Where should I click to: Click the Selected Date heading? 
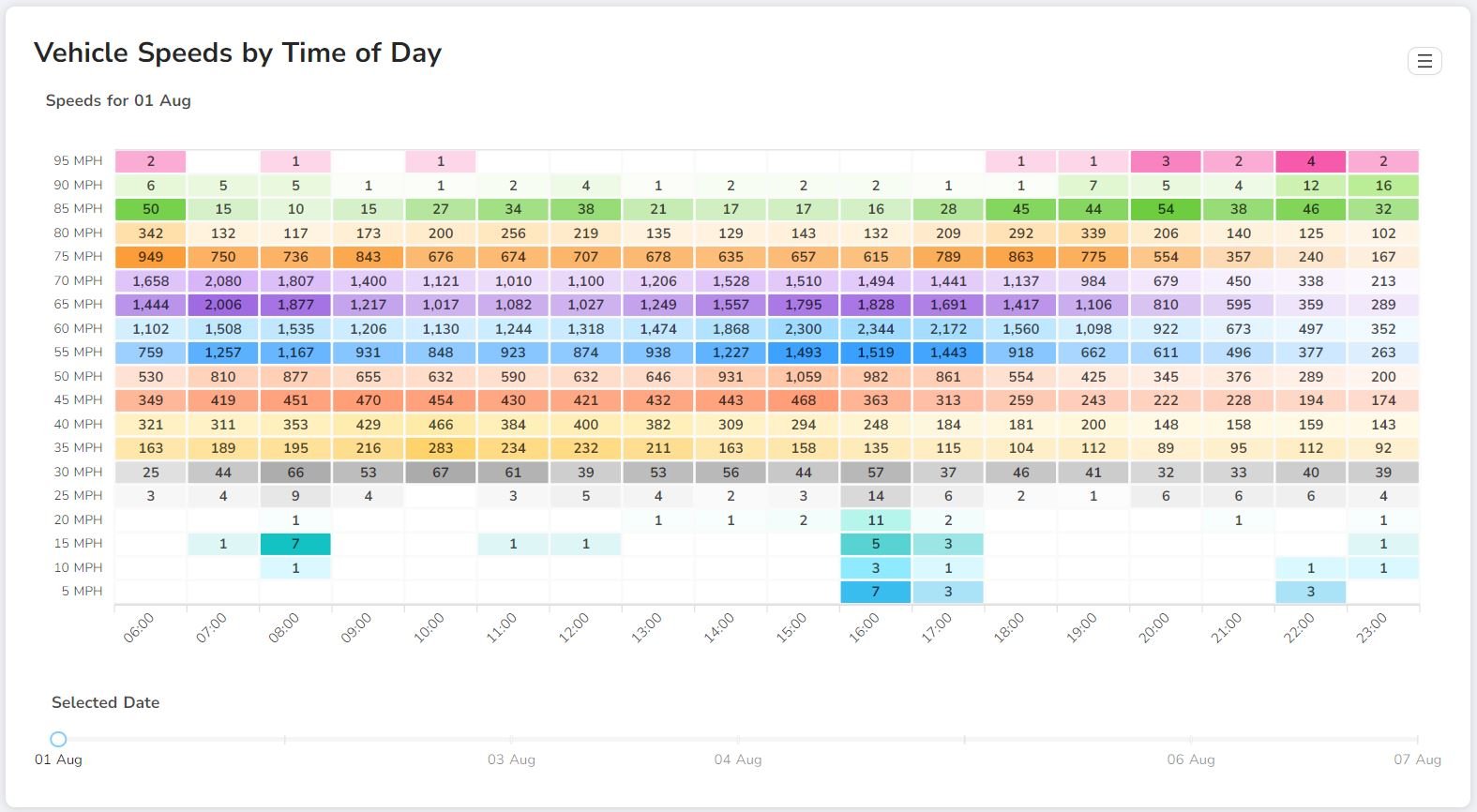pos(105,702)
